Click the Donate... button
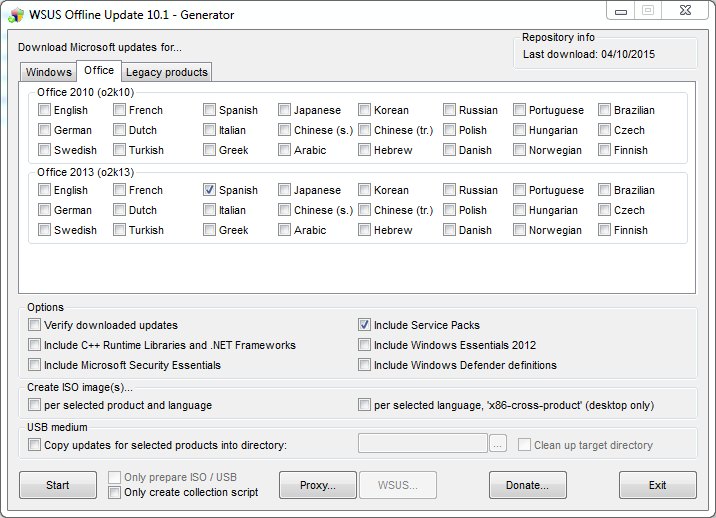716x518 pixels. [527, 485]
